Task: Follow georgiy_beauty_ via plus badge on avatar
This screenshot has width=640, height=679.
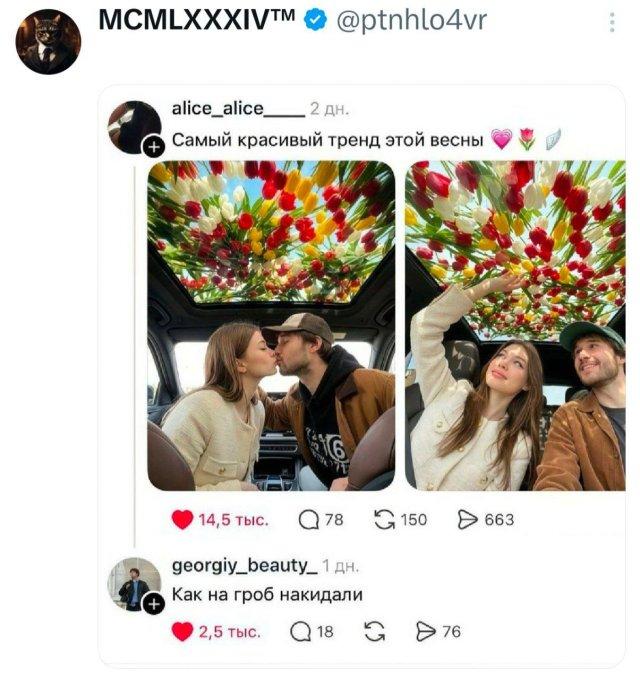Action: click(153, 603)
